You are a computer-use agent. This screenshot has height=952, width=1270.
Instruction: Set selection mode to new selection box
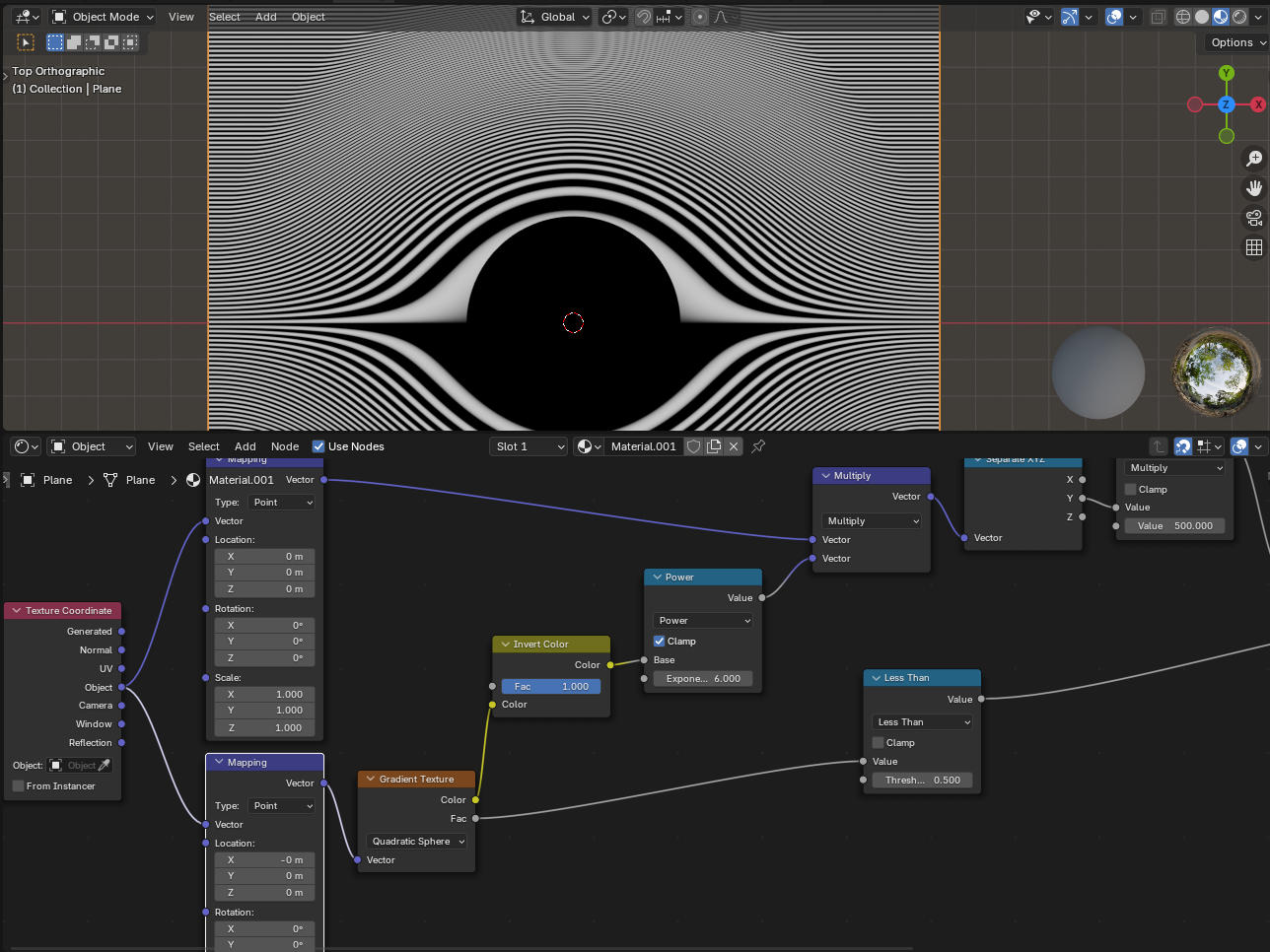pyautogui.click(x=55, y=42)
